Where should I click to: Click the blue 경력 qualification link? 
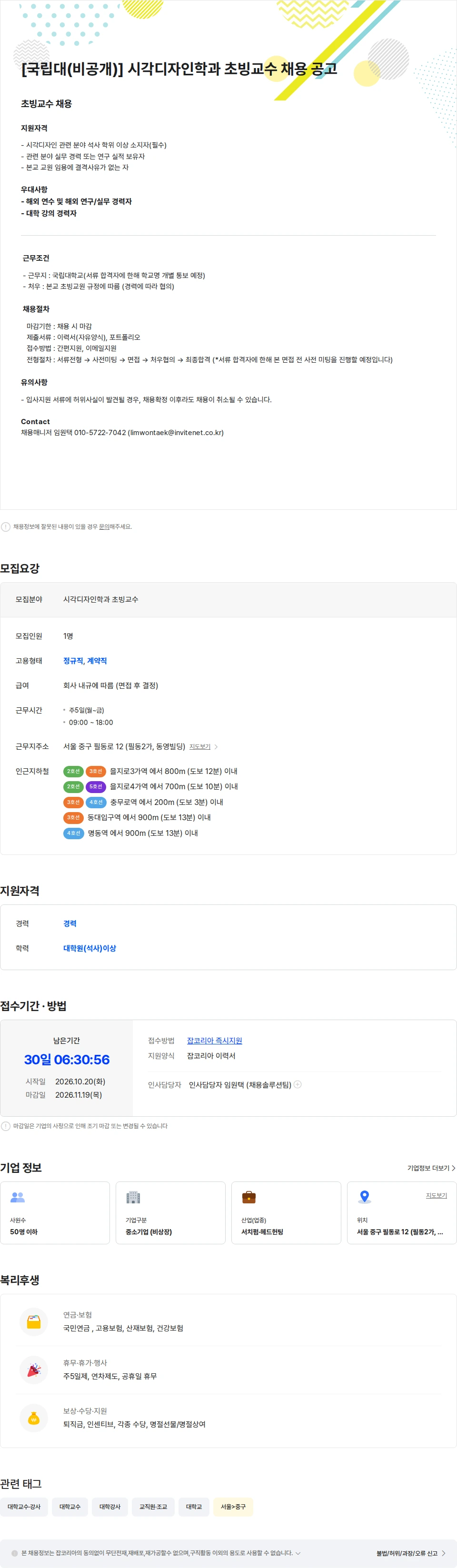(x=70, y=923)
